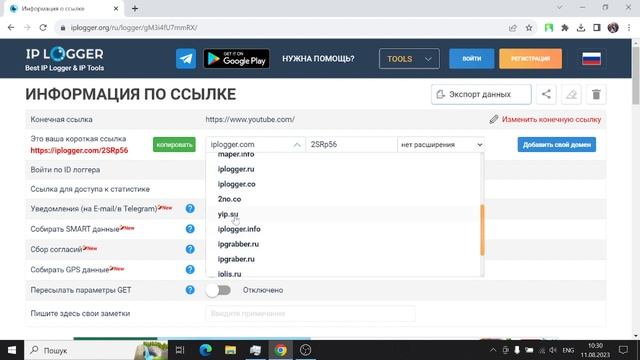Select ipgraber.ru domain option
Viewport: 640px width, 360px height.
tap(236, 259)
